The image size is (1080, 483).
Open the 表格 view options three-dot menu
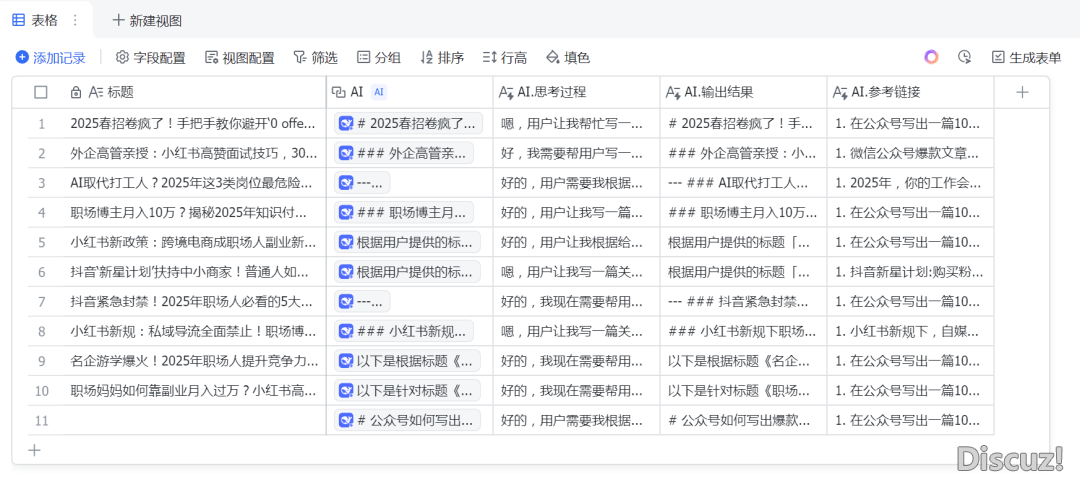(x=74, y=20)
